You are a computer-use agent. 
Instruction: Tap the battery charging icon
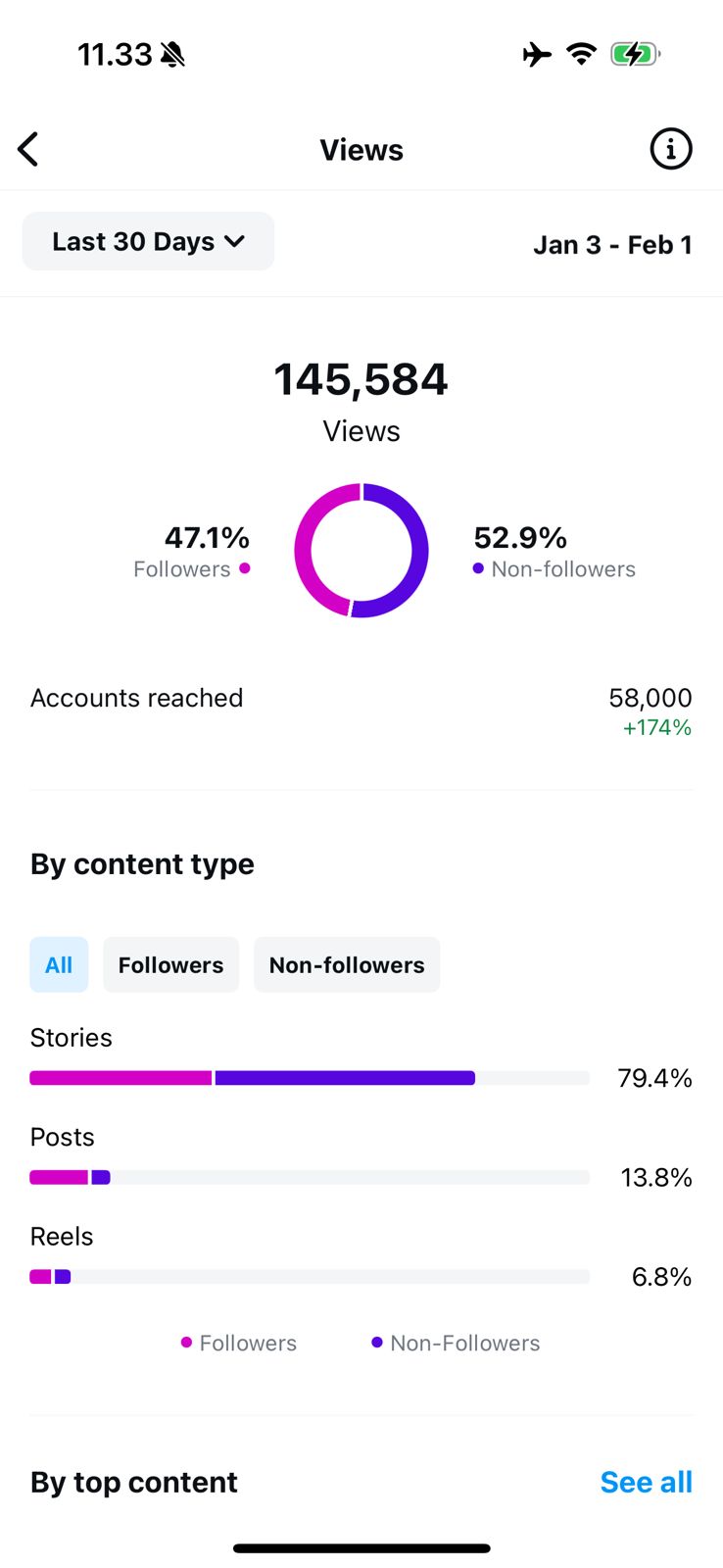coord(635,54)
